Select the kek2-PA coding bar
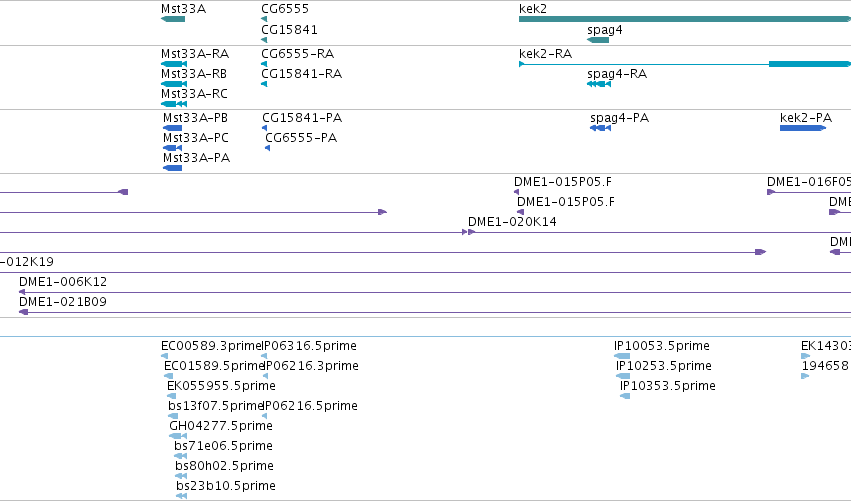The width and height of the screenshot is (851, 501). (803, 128)
